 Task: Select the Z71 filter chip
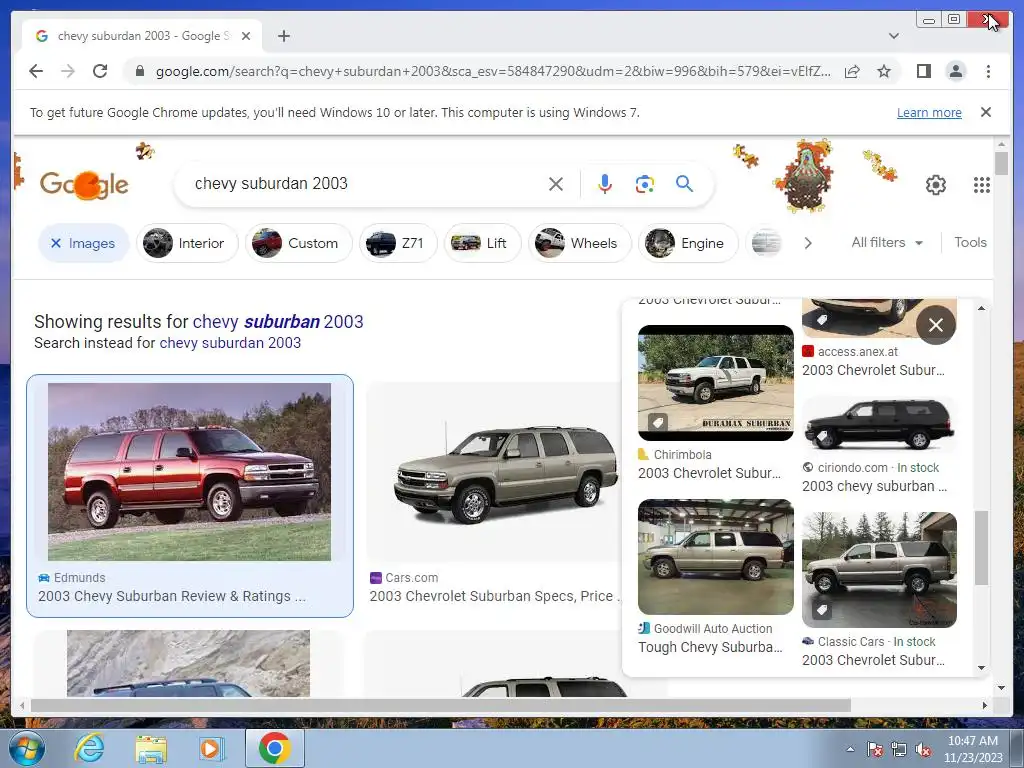[x=398, y=243]
